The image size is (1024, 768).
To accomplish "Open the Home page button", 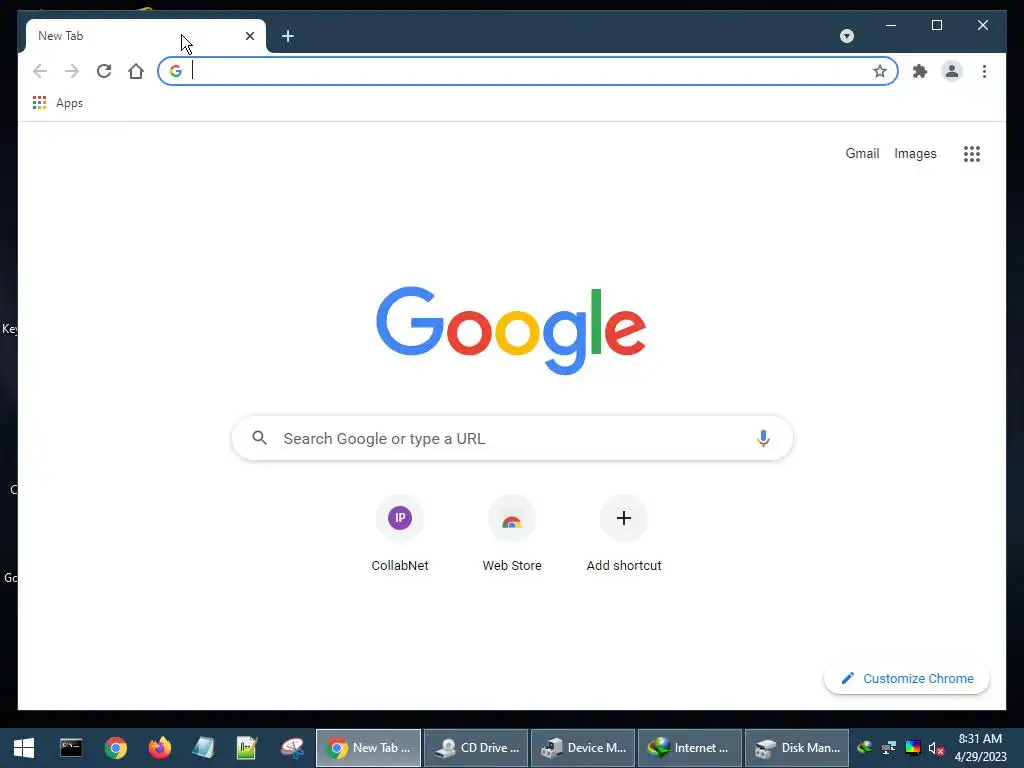I will (x=136, y=71).
